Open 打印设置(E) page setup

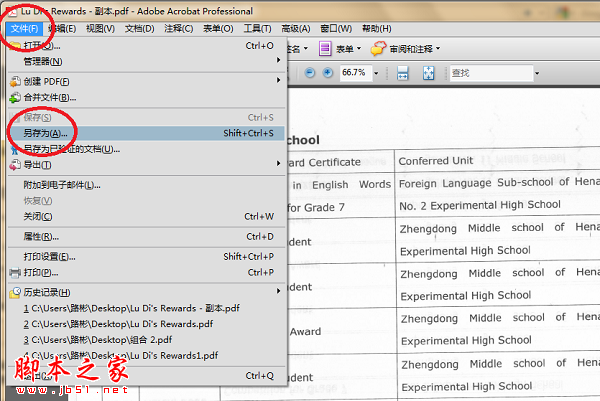tap(146, 256)
